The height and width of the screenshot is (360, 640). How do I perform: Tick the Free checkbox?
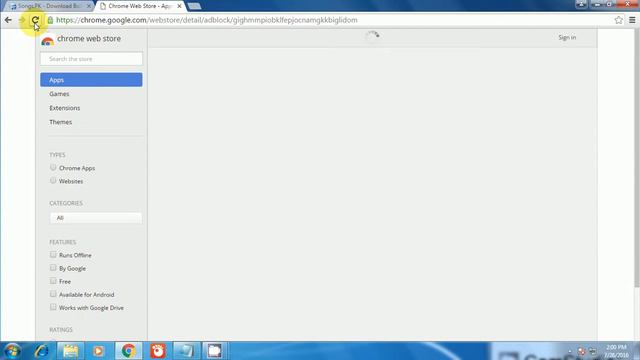[53, 281]
